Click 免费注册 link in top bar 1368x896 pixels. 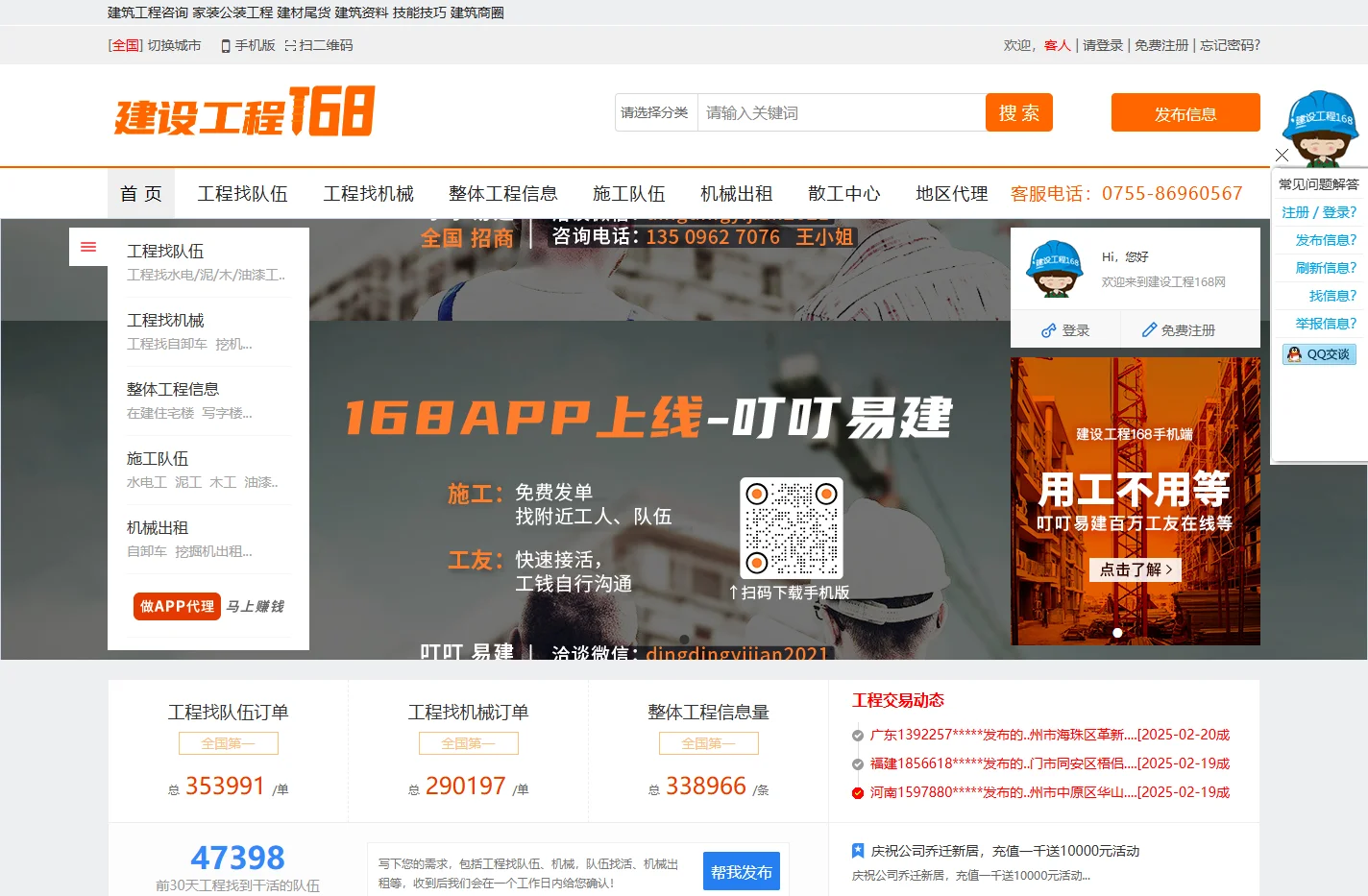(x=1161, y=46)
